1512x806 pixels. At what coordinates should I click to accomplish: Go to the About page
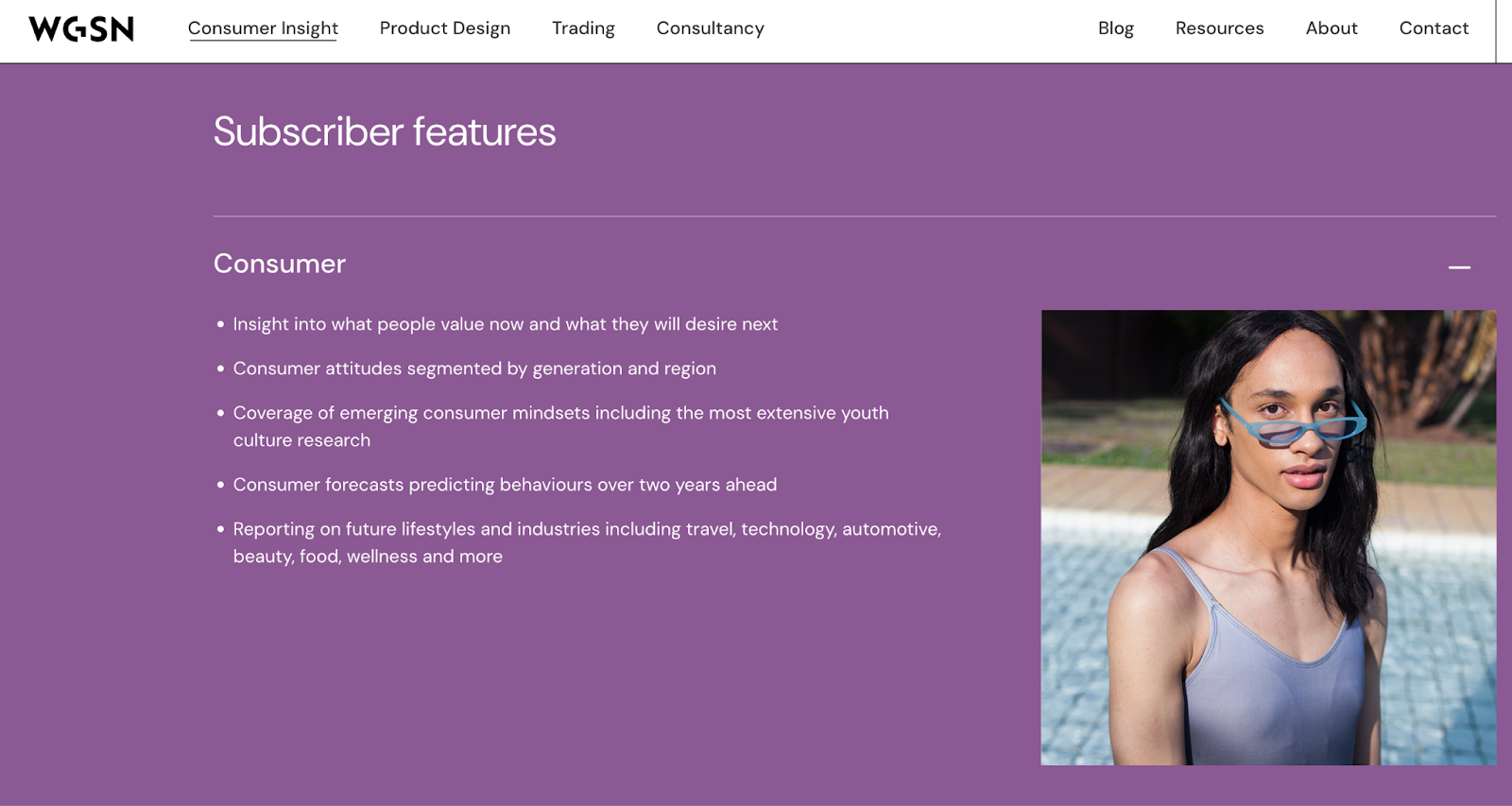point(1332,28)
